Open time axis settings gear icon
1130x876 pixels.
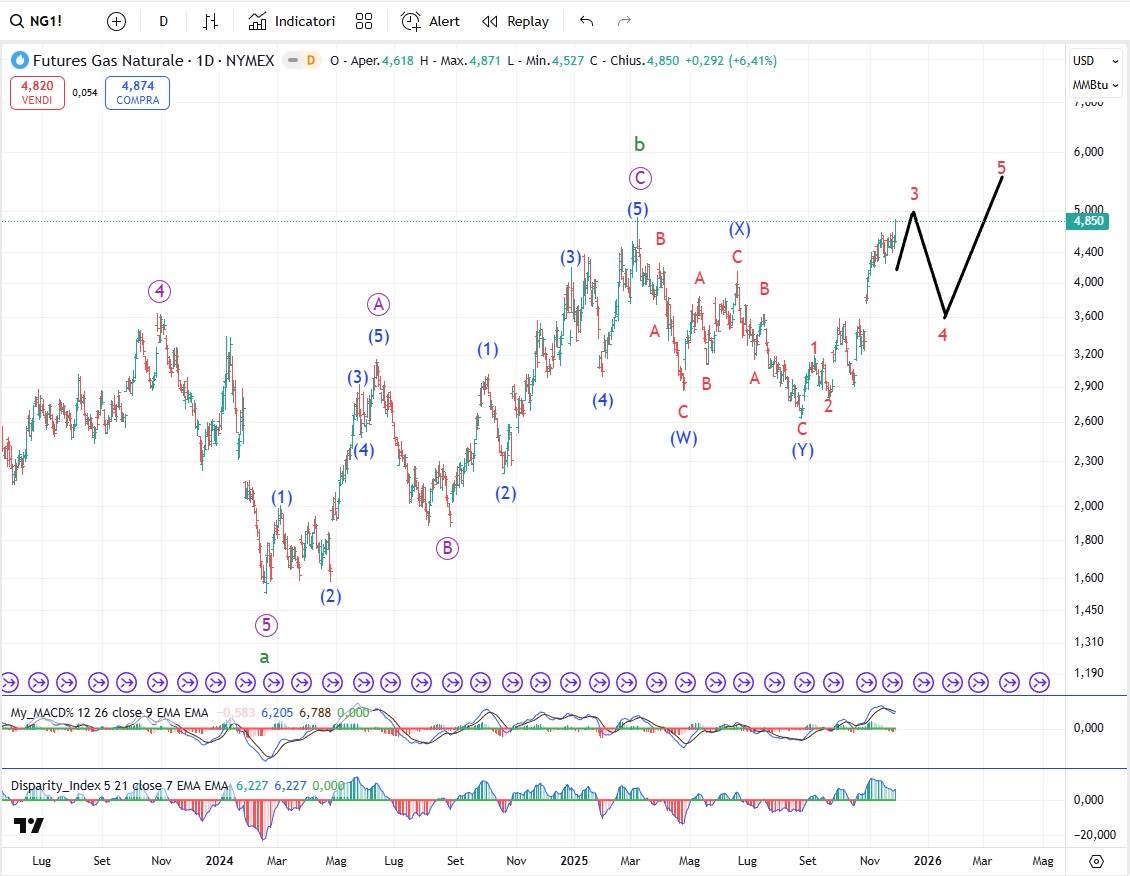[x=1096, y=861]
